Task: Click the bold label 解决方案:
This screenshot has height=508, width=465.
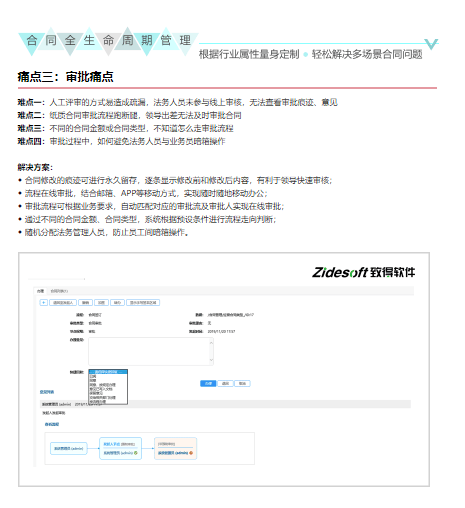Action: pos(35,167)
